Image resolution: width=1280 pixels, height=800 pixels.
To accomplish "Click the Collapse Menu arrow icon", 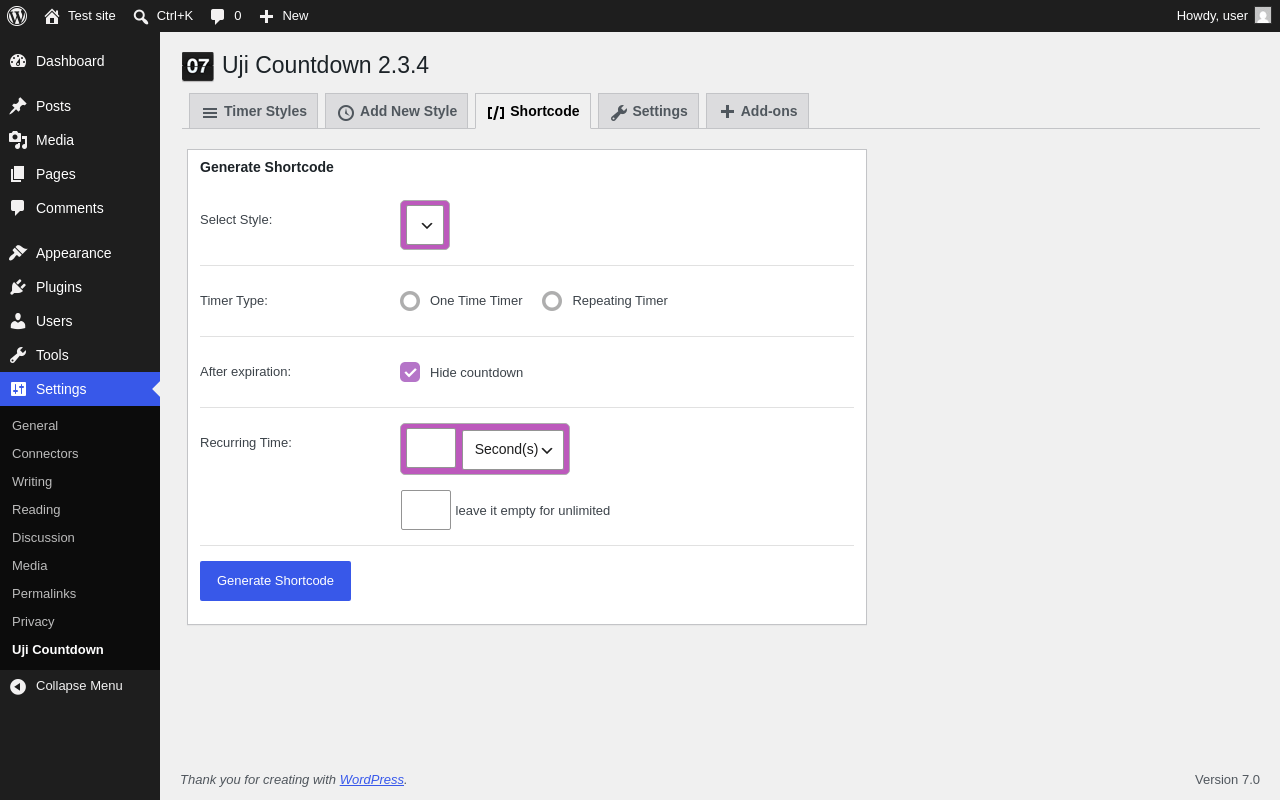I will click(18, 686).
